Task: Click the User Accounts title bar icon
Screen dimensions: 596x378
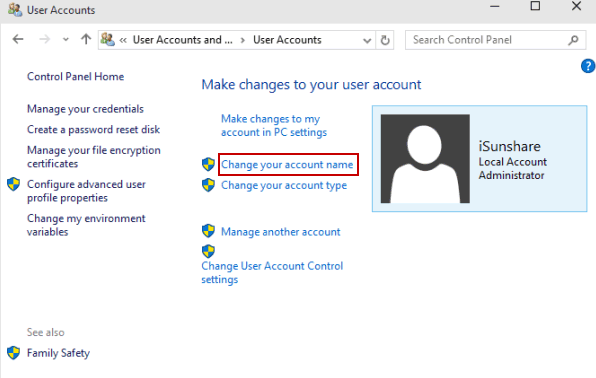Action: pos(15,9)
